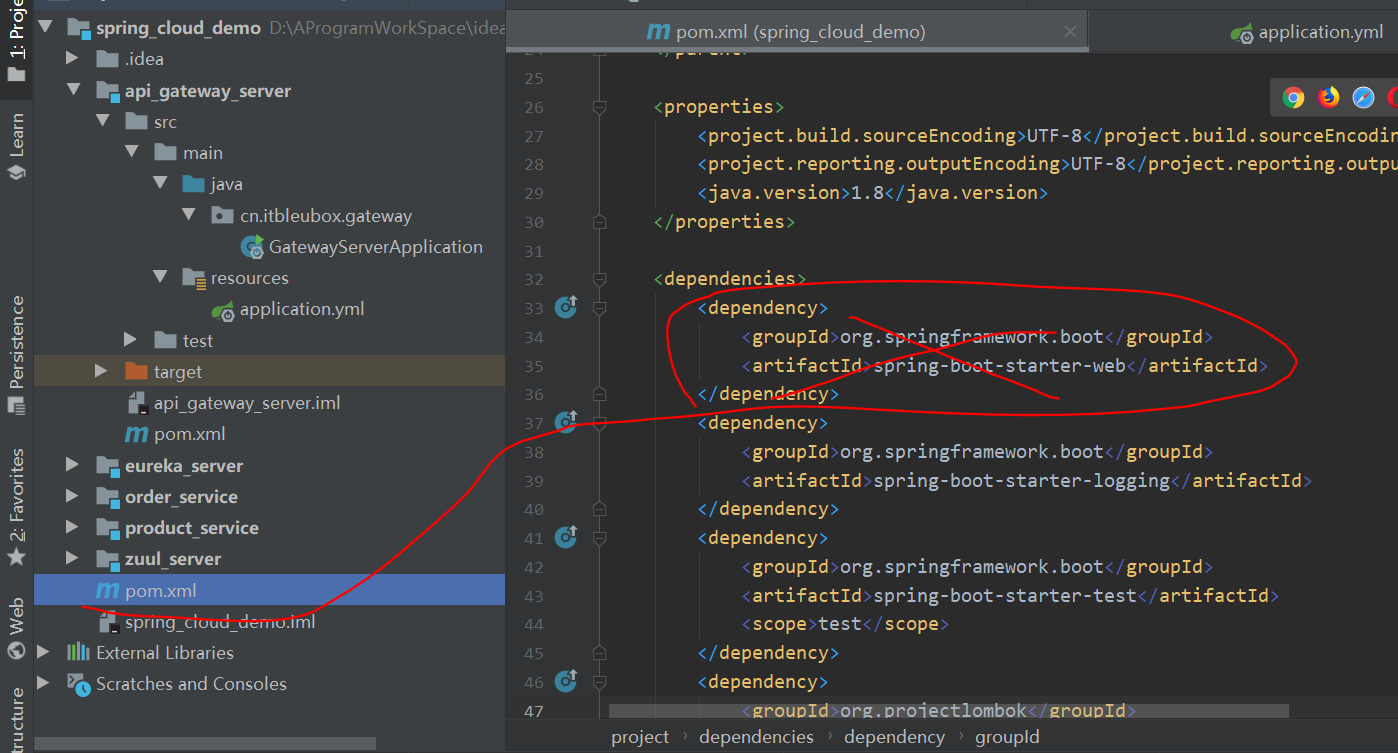Image resolution: width=1398 pixels, height=753 pixels.
Task: Click the zuul_server module folder icon
Action: coord(108,559)
